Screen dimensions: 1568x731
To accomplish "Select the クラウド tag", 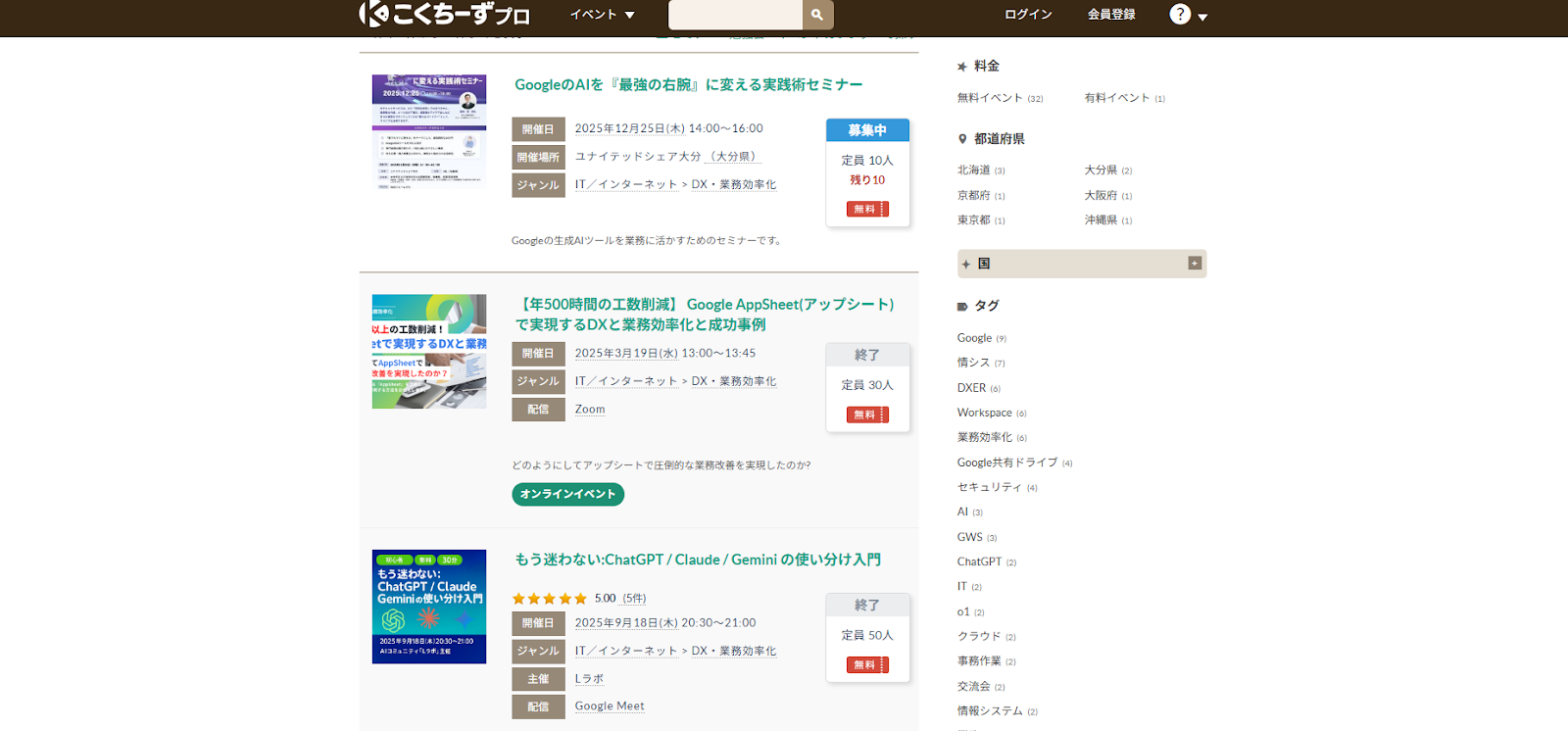I will coord(987,637).
